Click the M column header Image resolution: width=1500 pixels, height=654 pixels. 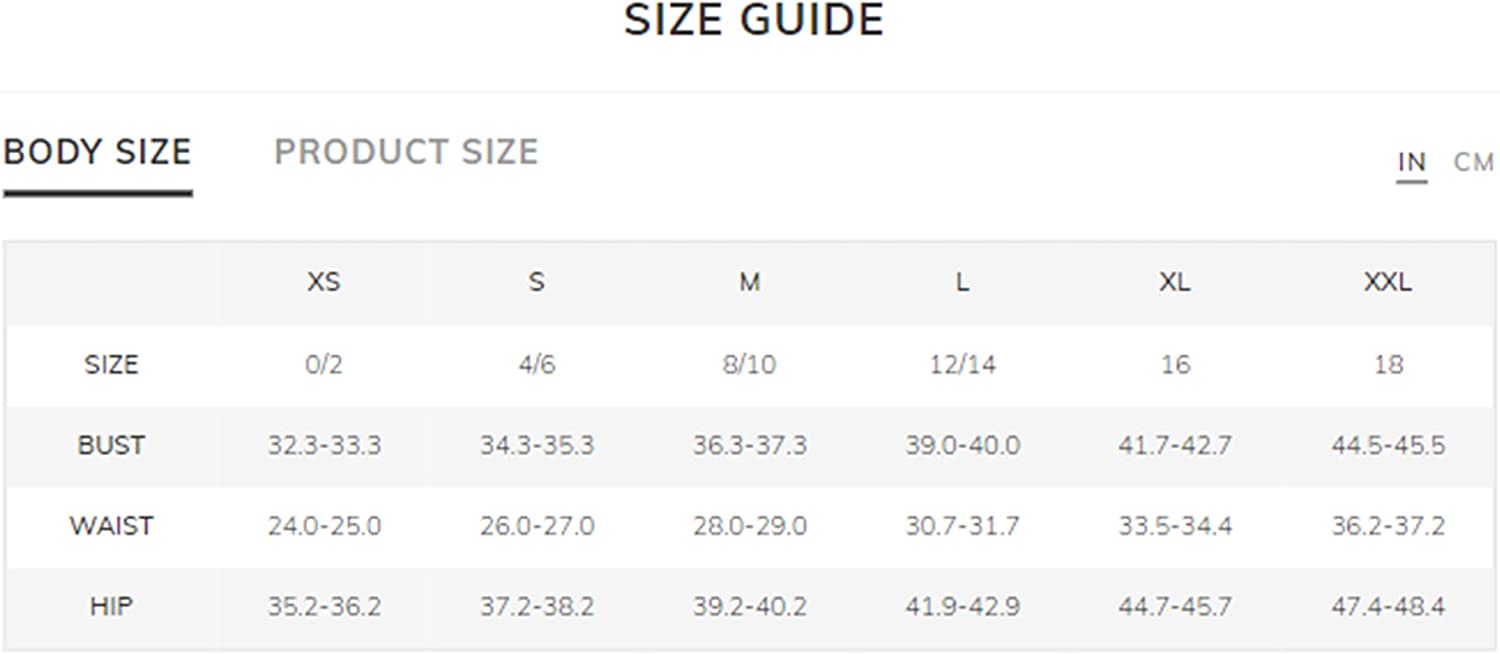pos(750,283)
